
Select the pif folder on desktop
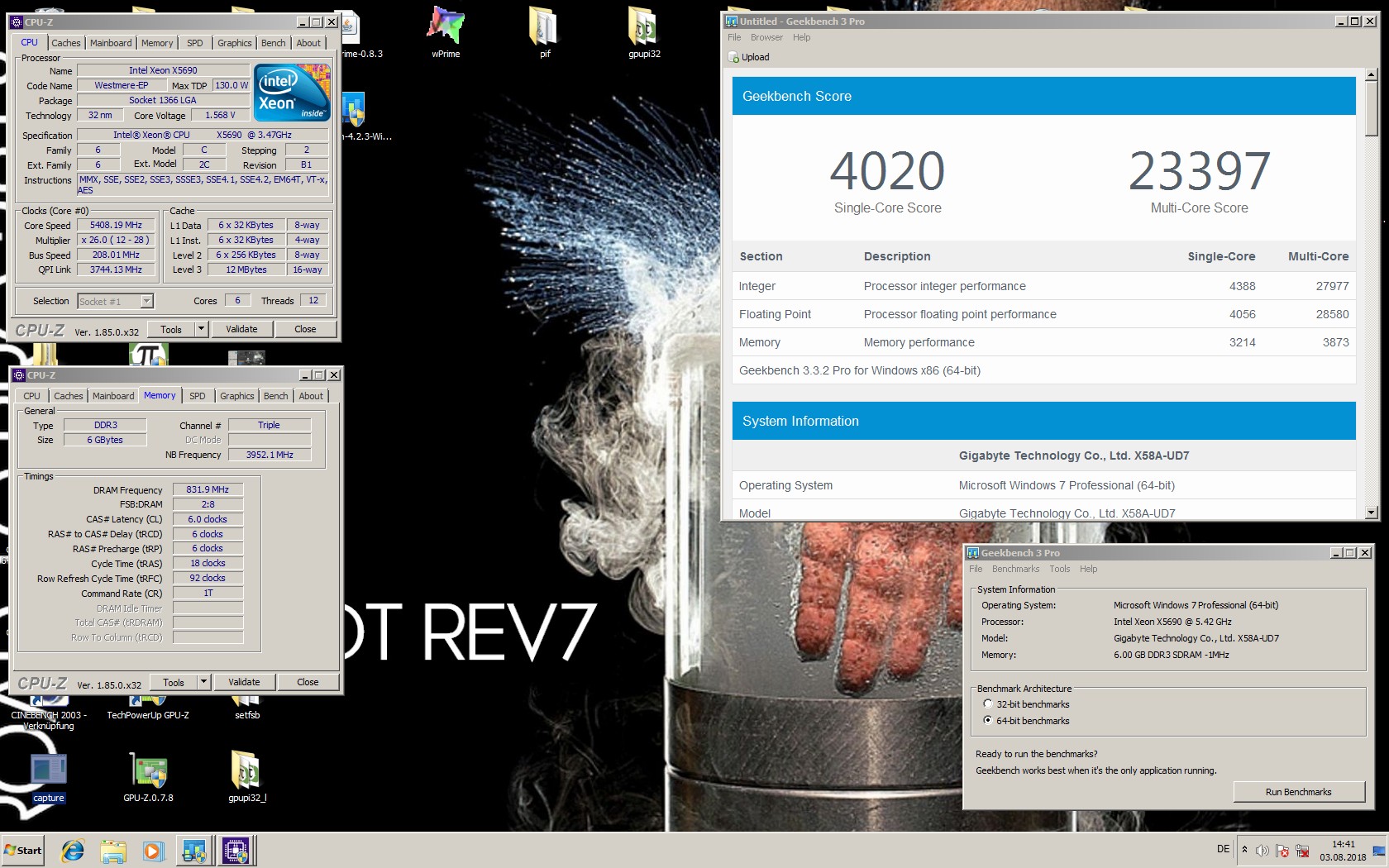coord(544,31)
